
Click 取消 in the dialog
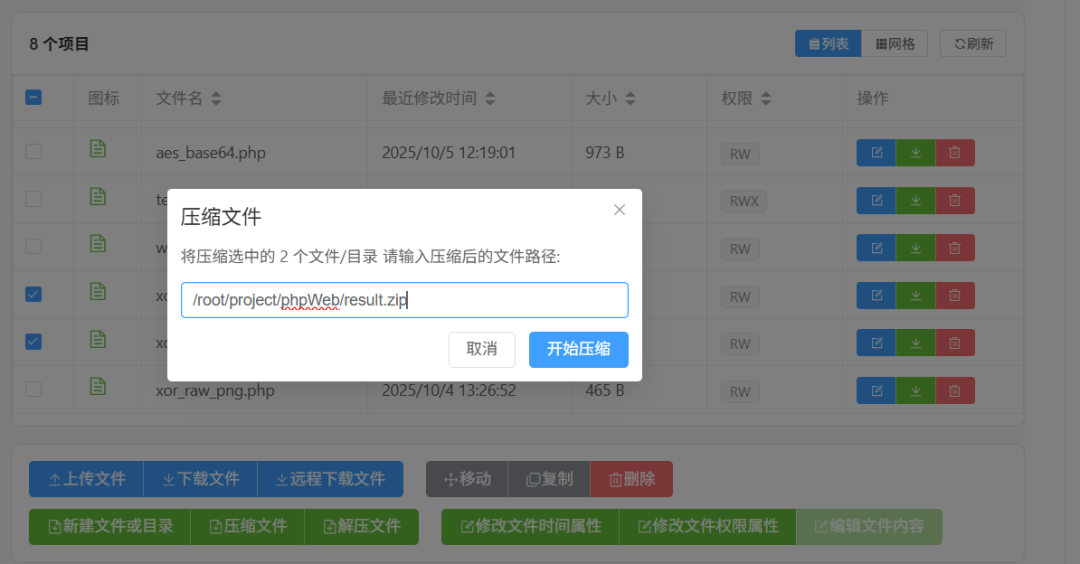(x=481, y=349)
